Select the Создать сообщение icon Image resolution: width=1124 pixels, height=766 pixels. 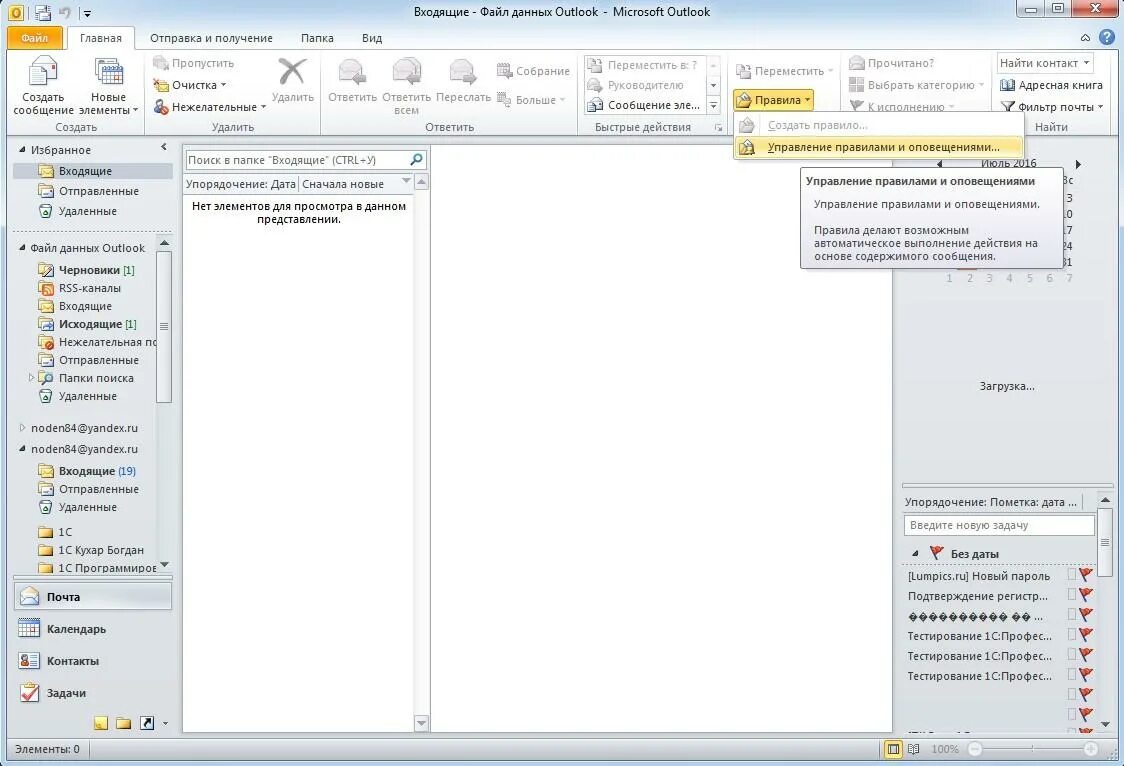[x=43, y=85]
